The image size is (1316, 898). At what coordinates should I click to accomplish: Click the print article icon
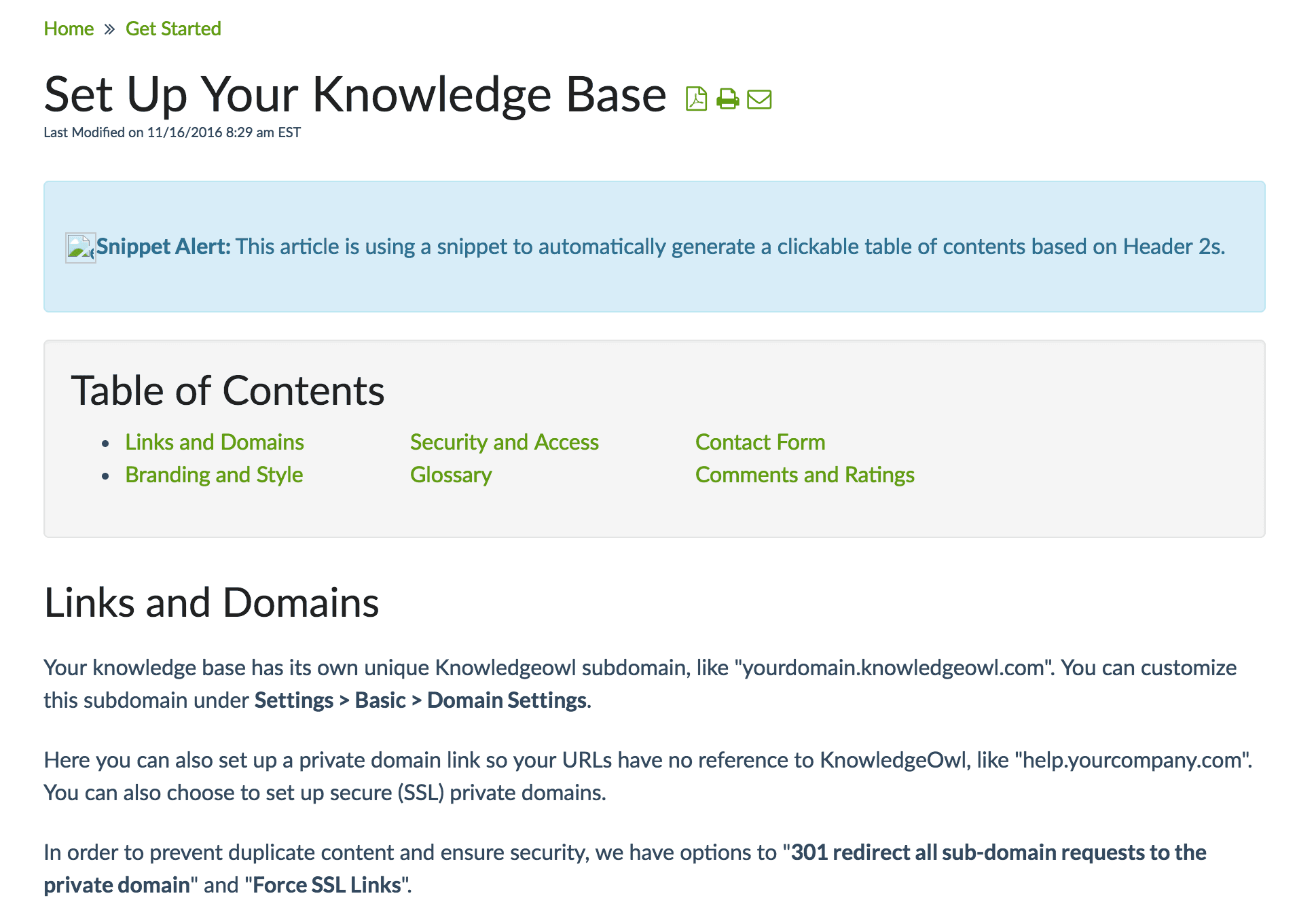click(x=727, y=99)
